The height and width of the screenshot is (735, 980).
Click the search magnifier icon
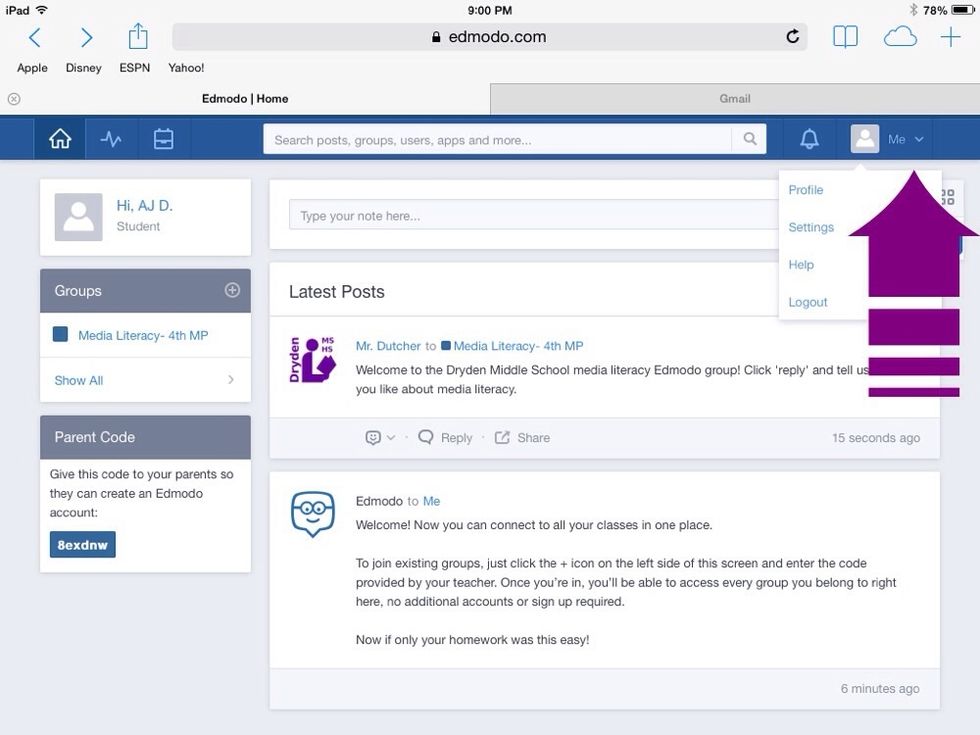click(749, 140)
